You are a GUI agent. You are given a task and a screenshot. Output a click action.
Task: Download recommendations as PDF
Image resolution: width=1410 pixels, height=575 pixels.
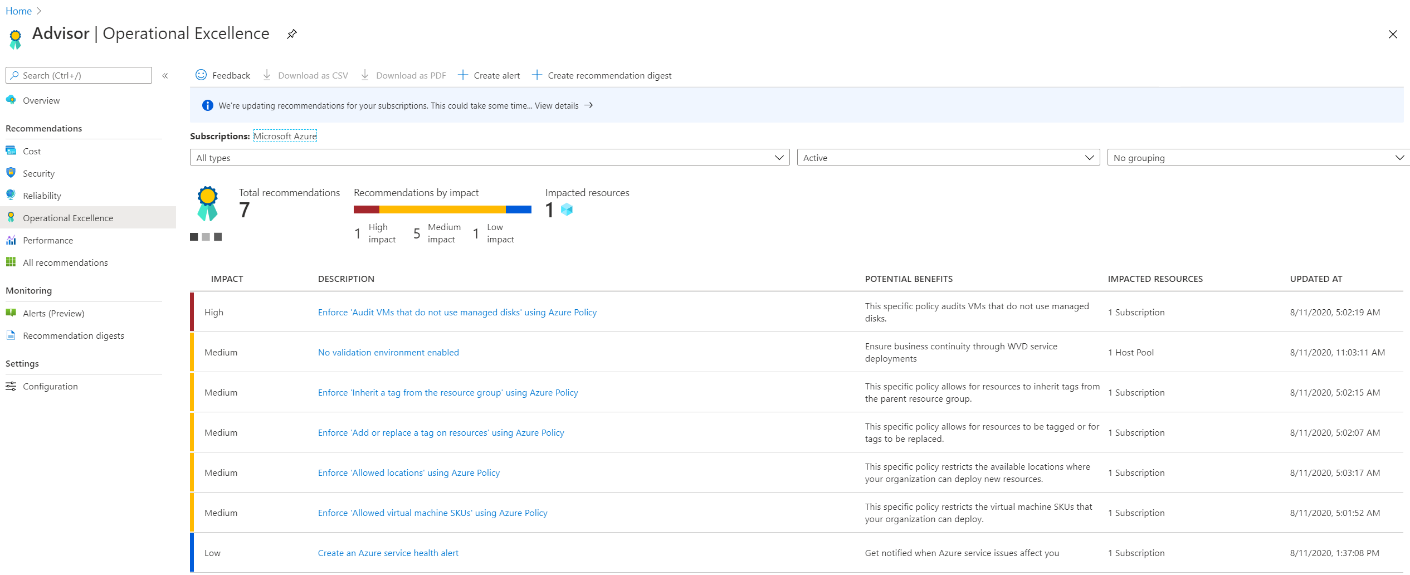(x=403, y=75)
